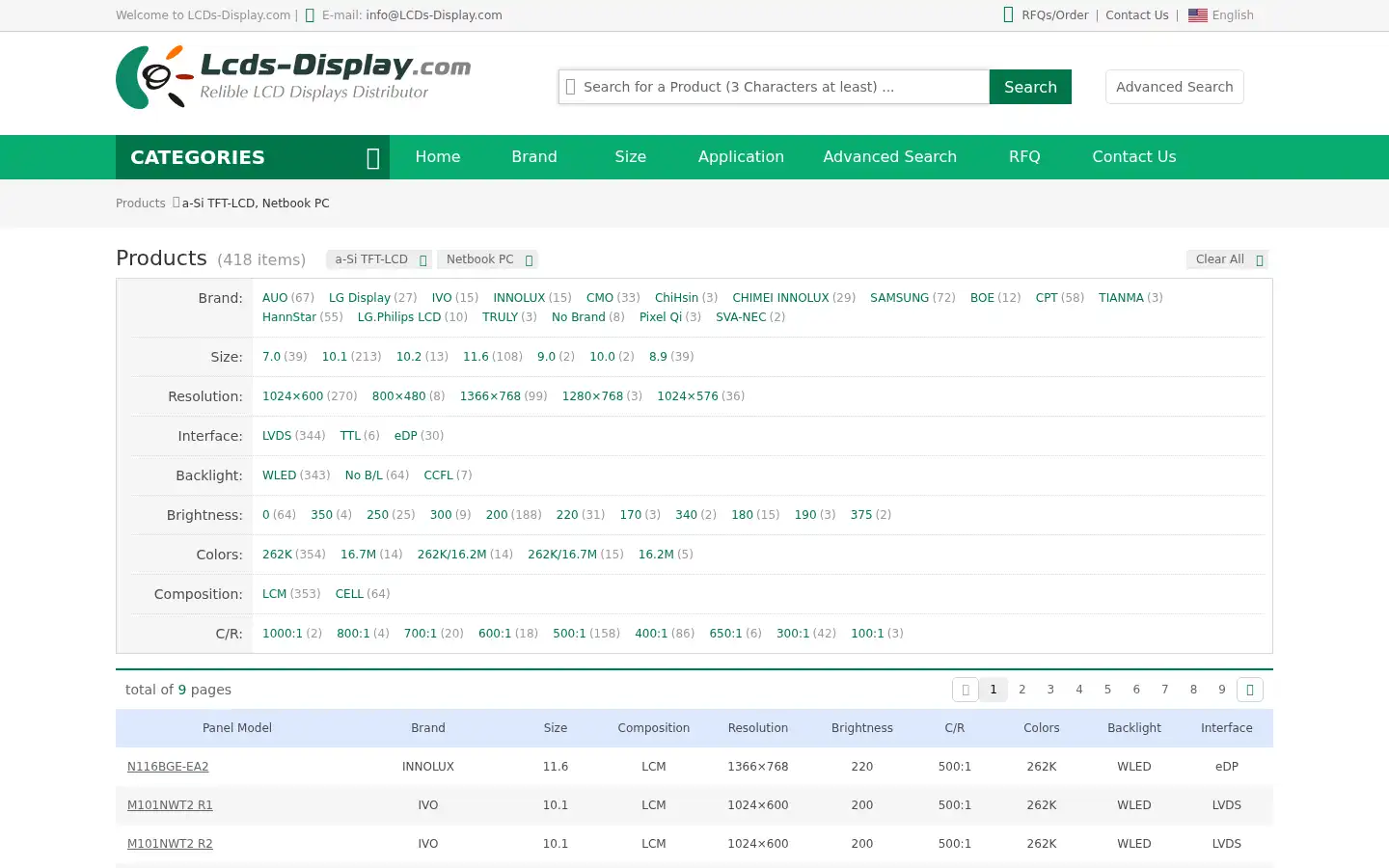Open the Application menu item
This screenshot has width=1389, height=868.
tap(741, 157)
